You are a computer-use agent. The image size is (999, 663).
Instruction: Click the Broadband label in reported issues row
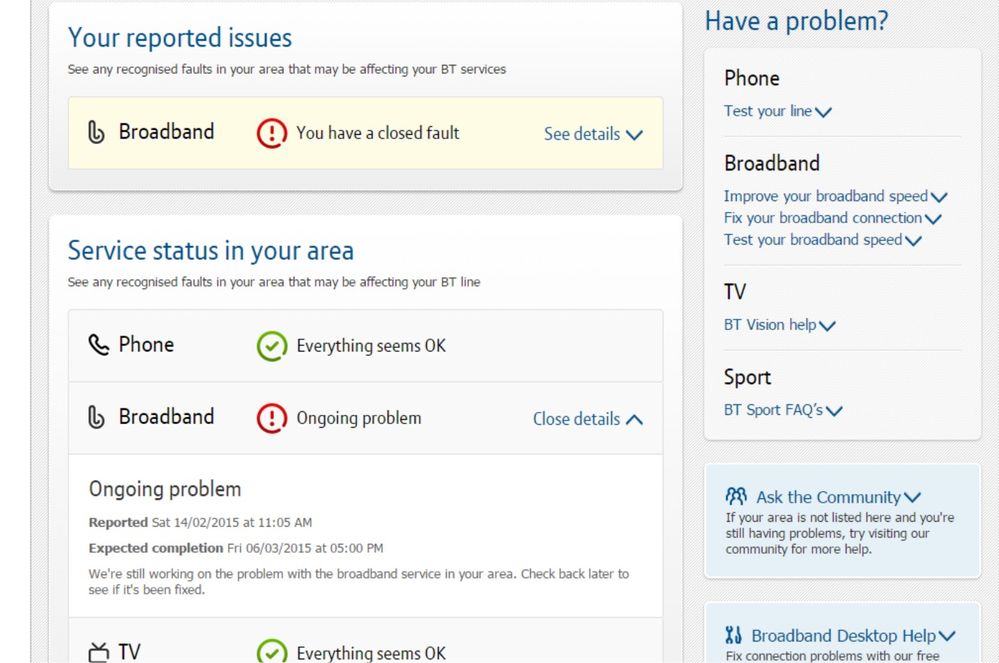pyautogui.click(x=166, y=132)
